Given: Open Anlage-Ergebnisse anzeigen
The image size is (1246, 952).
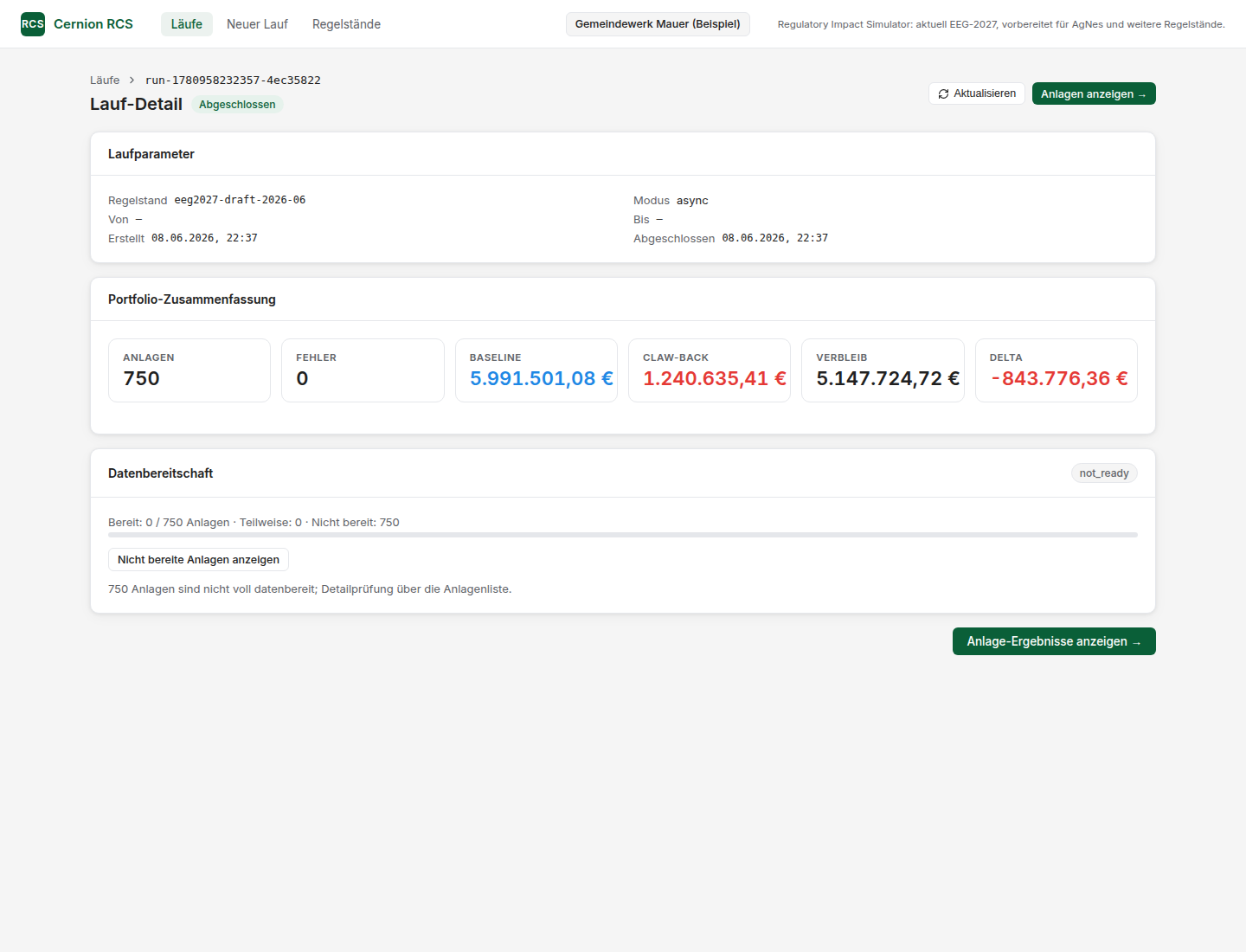Looking at the screenshot, I should [1054, 641].
